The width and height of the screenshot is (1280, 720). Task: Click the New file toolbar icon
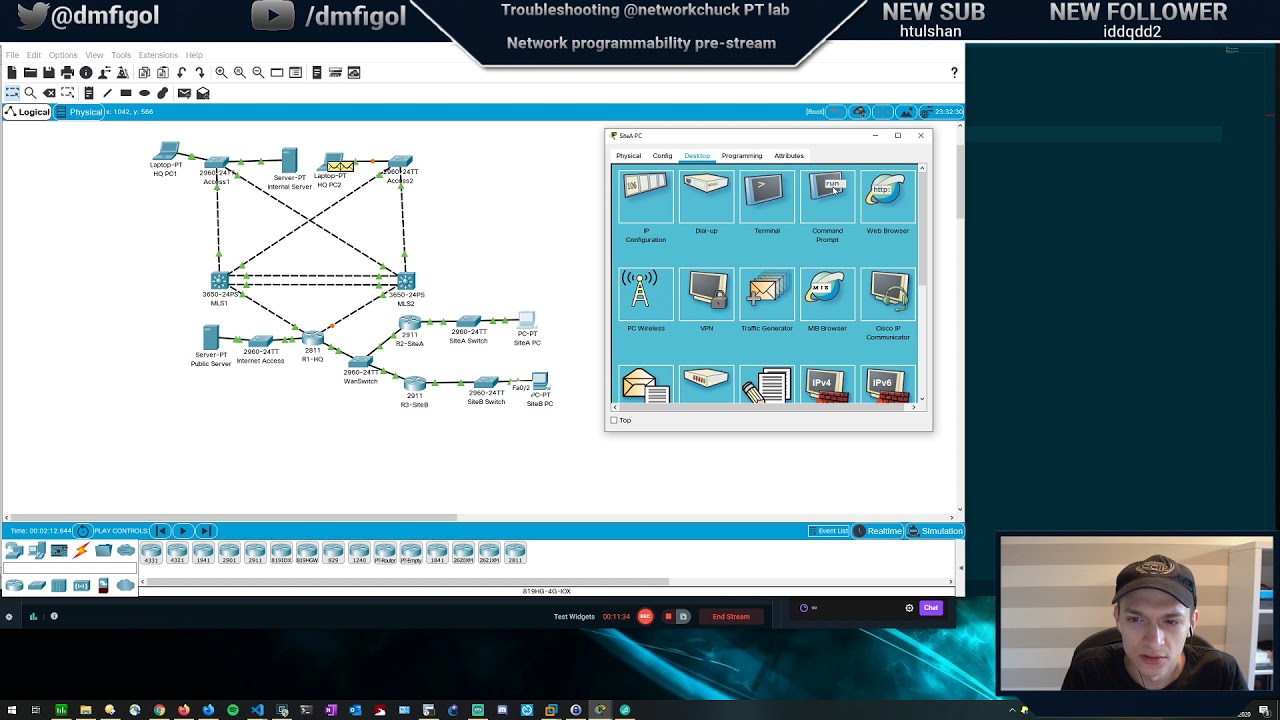point(12,72)
